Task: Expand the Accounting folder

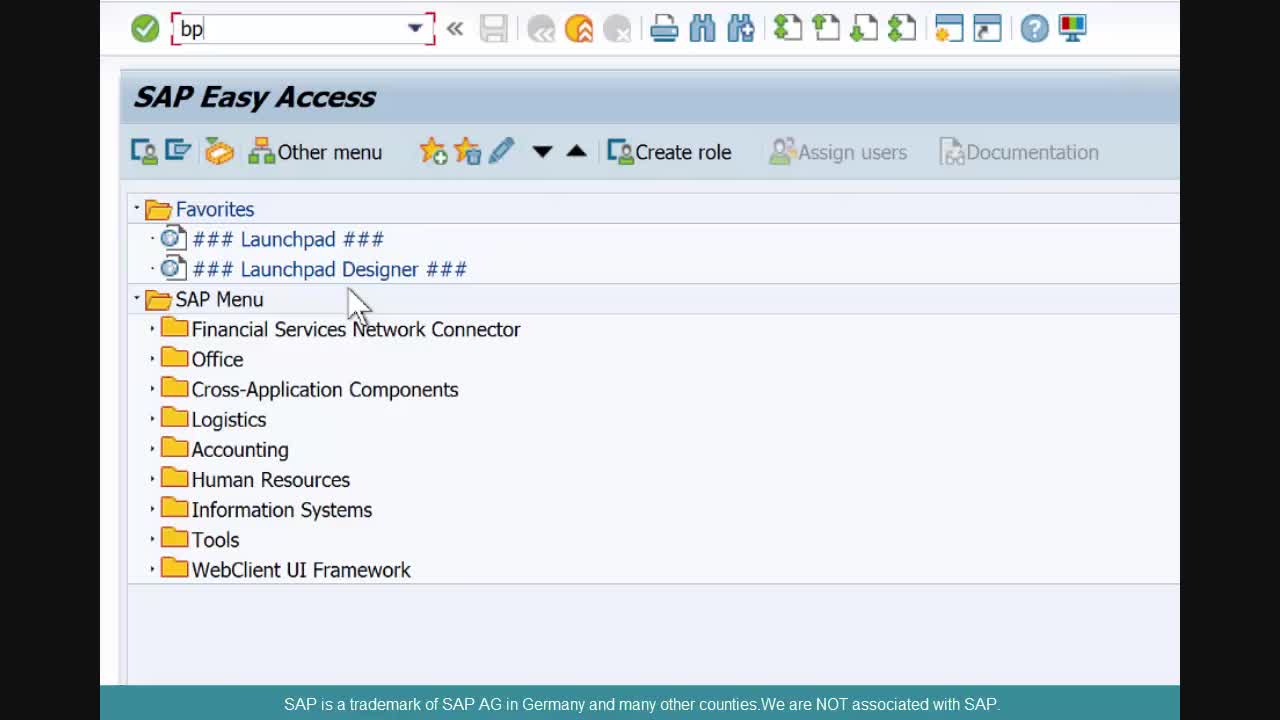Action: click(x=153, y=449)
